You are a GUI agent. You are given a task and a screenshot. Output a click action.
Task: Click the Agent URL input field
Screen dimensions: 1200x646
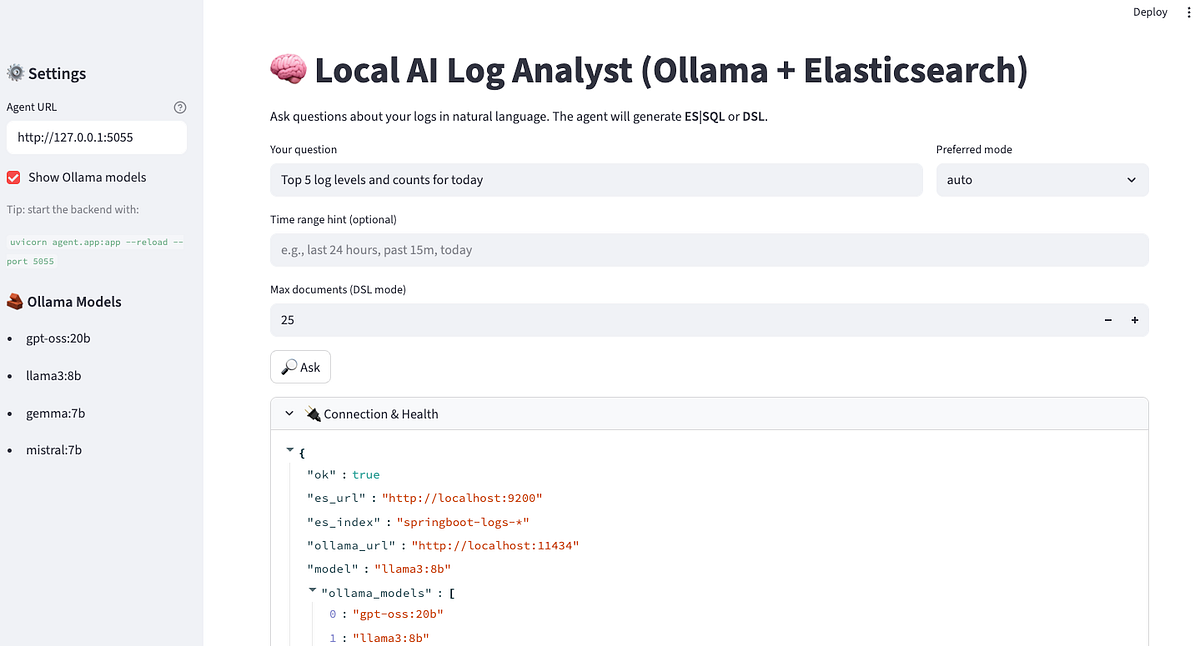point(96,138)
